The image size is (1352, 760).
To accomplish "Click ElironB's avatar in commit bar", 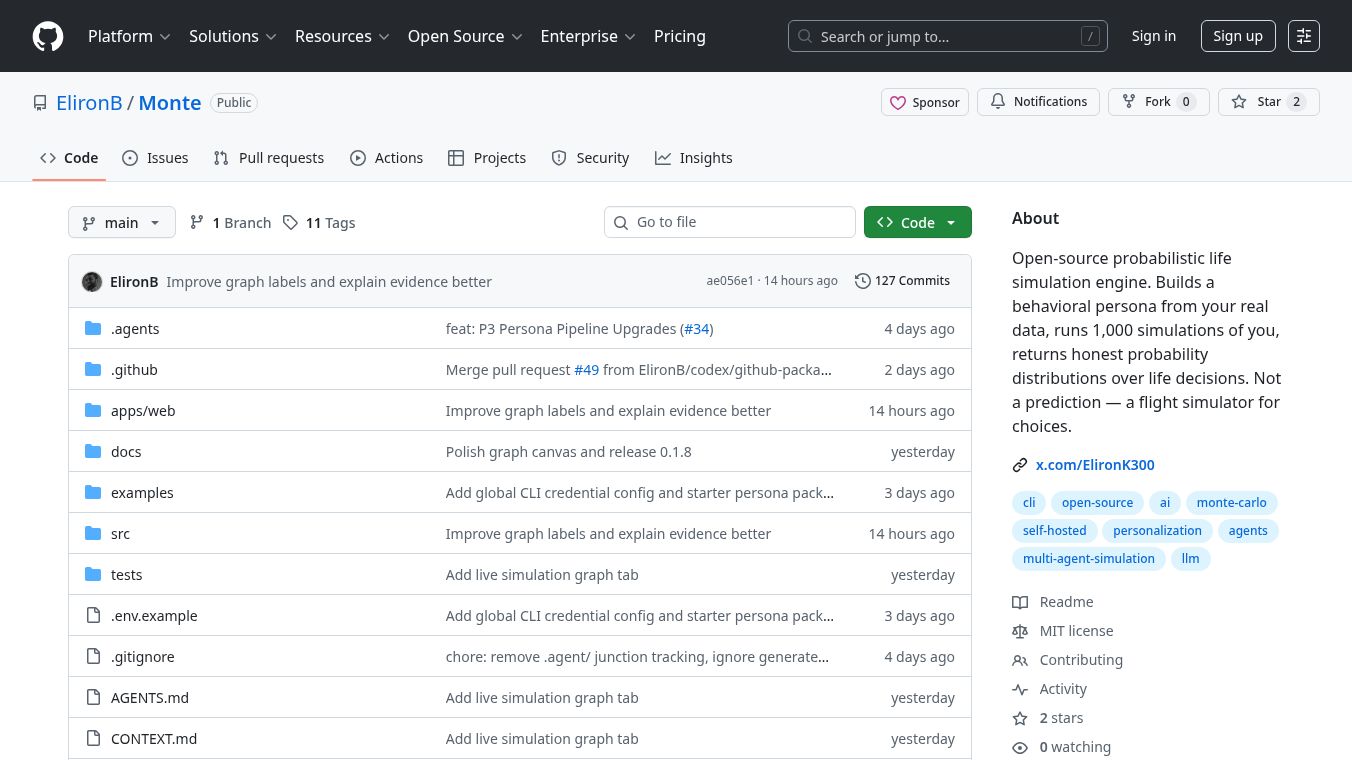I will click(92, 282).
